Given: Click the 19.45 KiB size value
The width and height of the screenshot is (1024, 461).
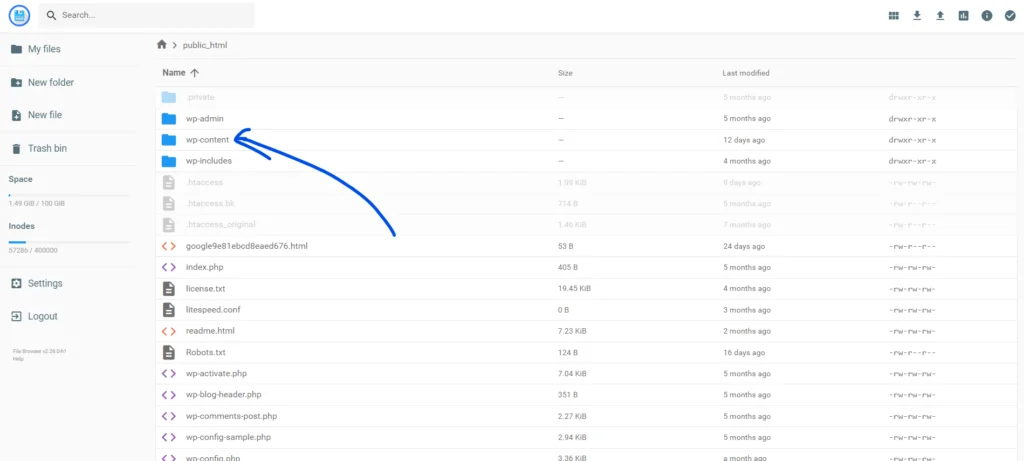Looking at the screenshot, I should (x=575, y=288).
